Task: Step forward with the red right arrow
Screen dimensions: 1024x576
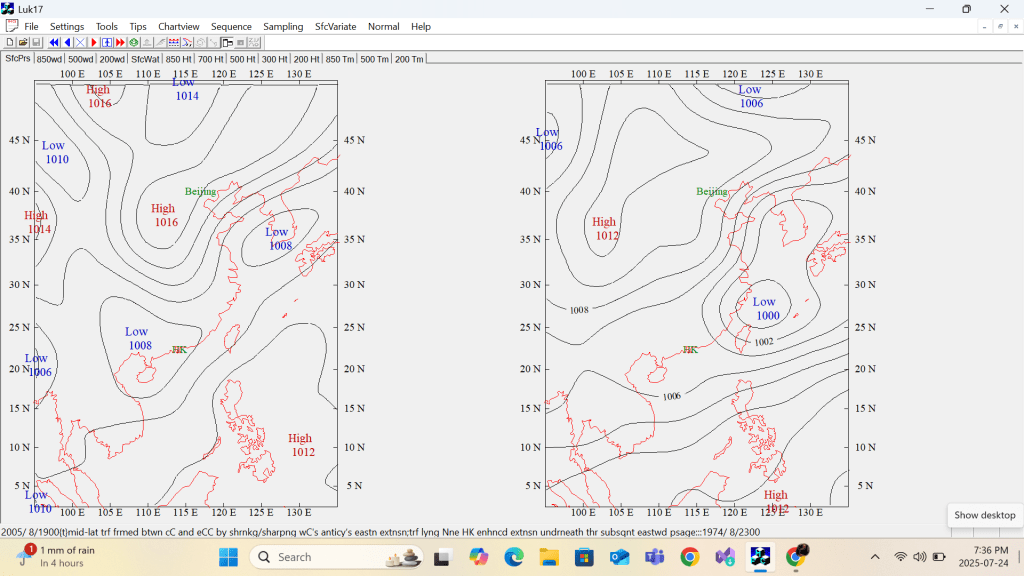Action: click(94, 43)
